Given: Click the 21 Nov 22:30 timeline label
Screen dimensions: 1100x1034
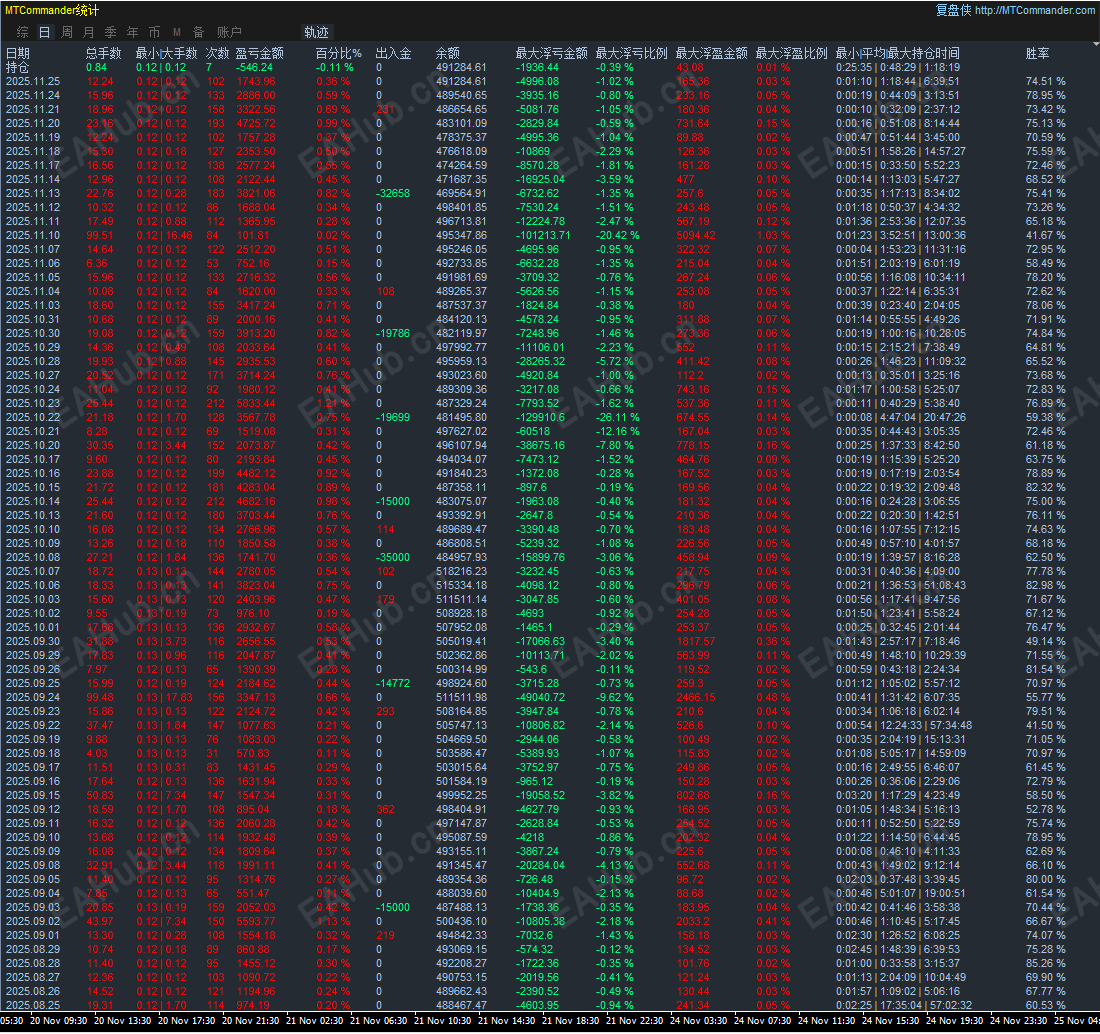Looking at the screenshot, I should pos(634,1021).
